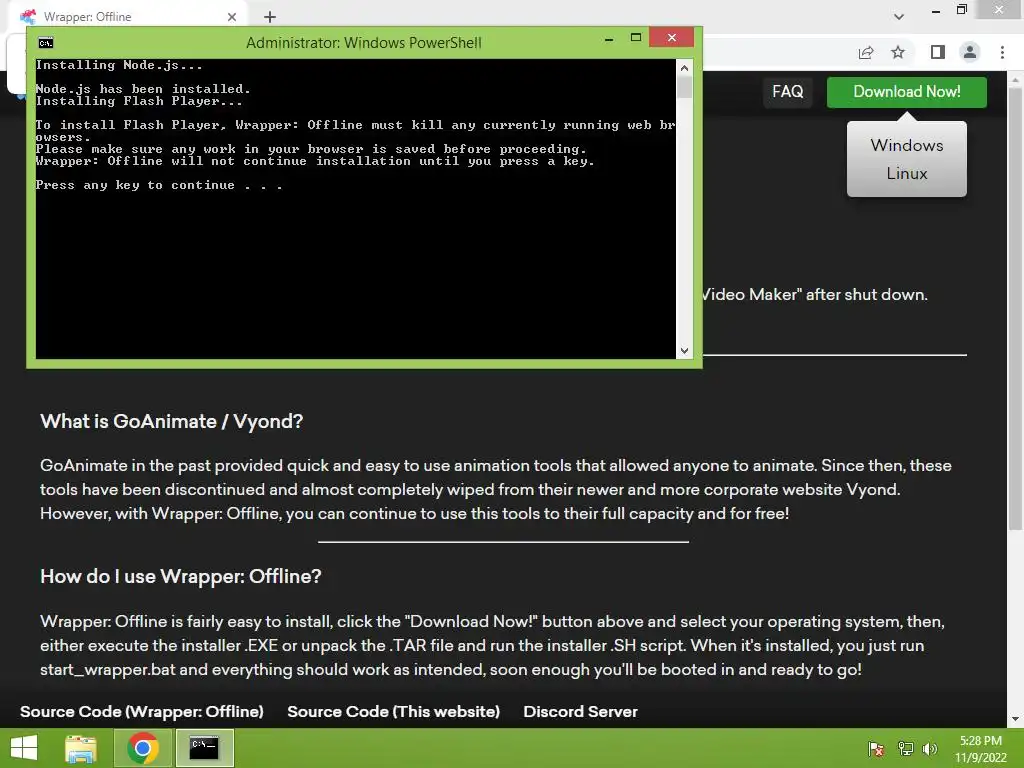Restore down the Chrome window

click(x=961, y=10)
